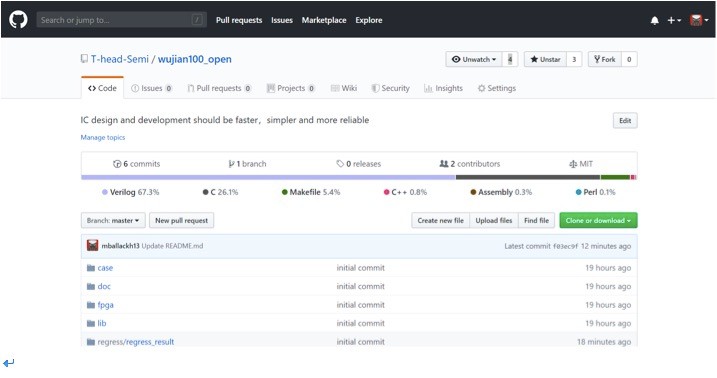Open Settings tab of the repository
Image resolution: width=717 pixels, height=378 pixels.
497,88
